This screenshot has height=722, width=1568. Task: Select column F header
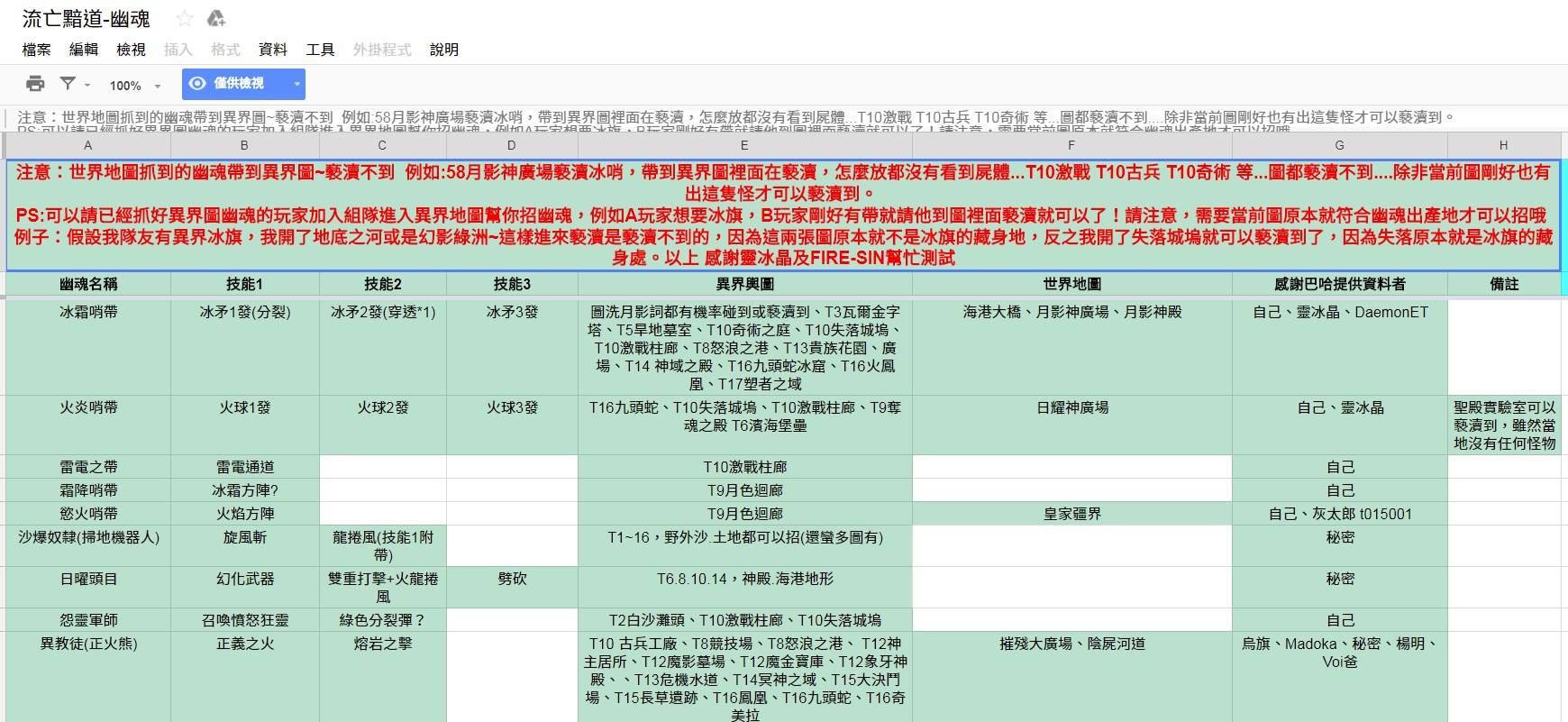[1072, 145]
